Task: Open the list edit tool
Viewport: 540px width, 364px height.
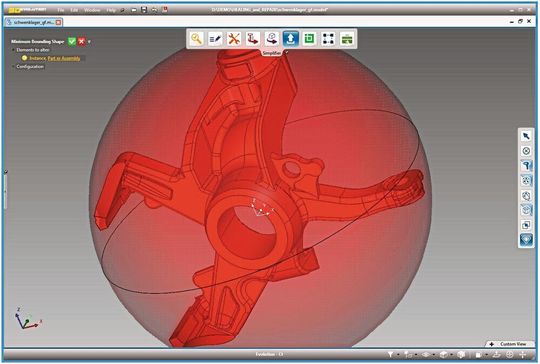Action: coord(215,39)
